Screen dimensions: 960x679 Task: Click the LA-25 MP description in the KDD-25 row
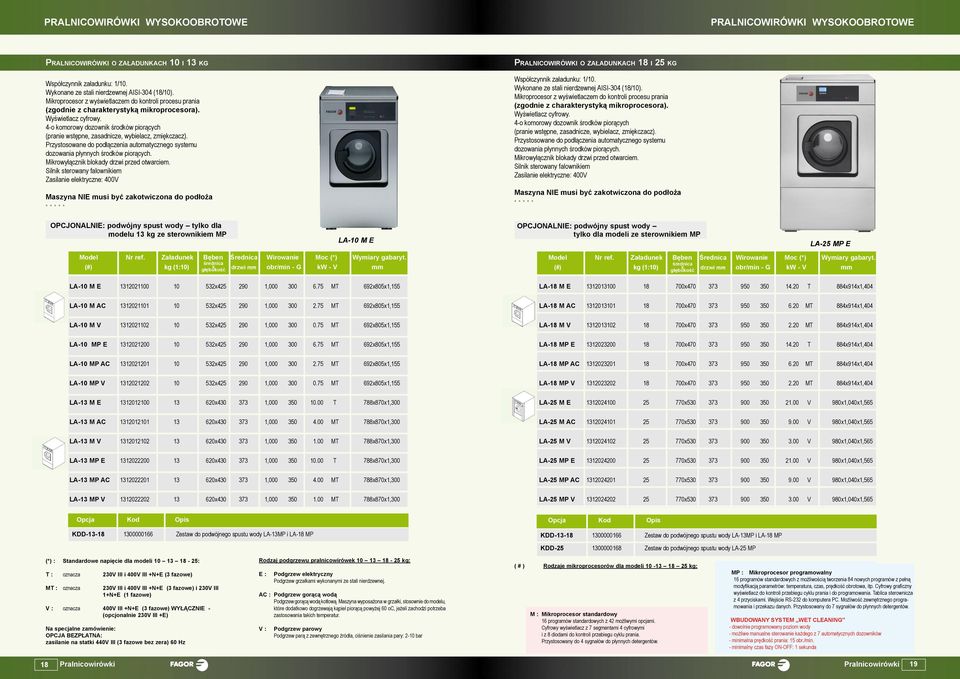pyautogui.click(x=700, y=548)
